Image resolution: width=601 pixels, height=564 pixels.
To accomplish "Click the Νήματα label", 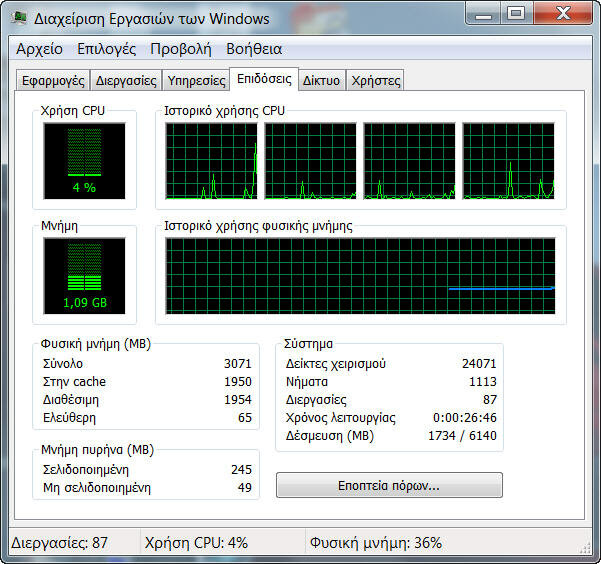I will 307,382.
